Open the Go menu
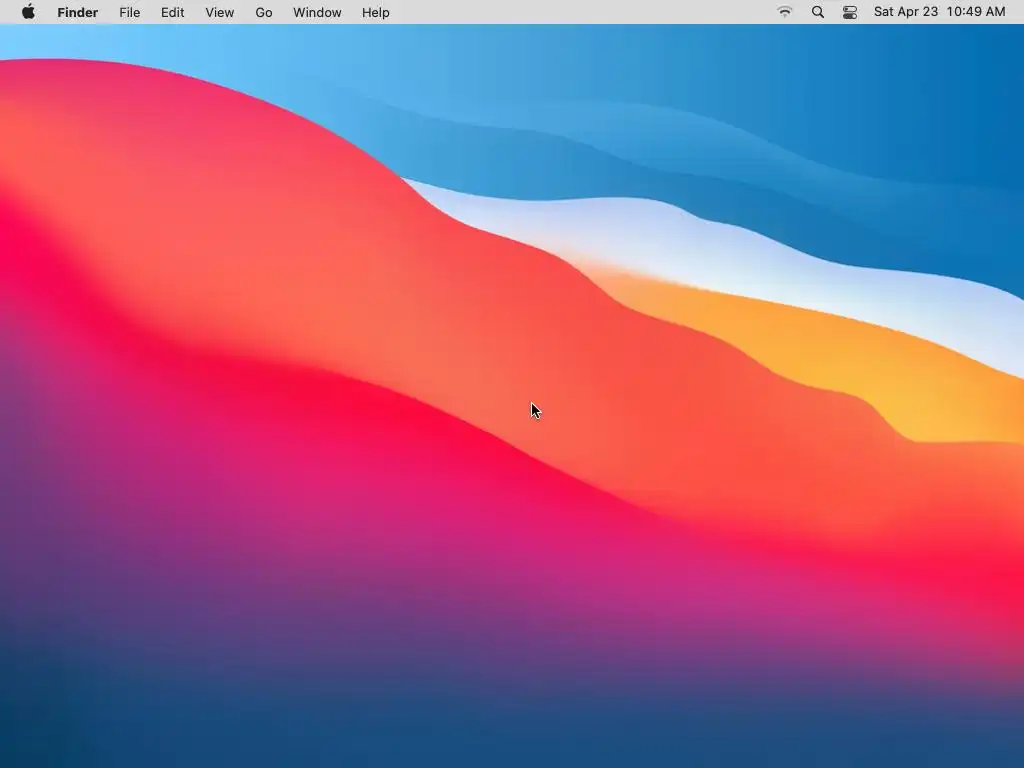Image resolution: width=1024 pixels, height=768 pixels. [264, 12]
